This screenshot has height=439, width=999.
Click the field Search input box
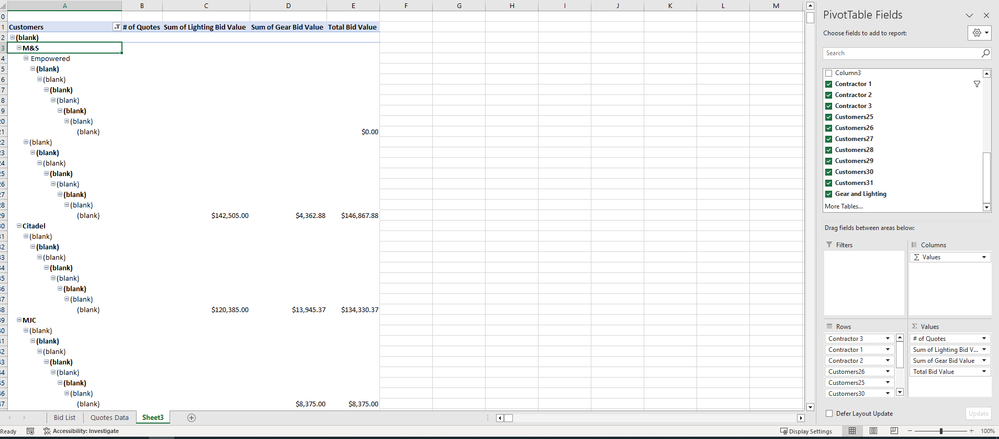coord(901,54)
